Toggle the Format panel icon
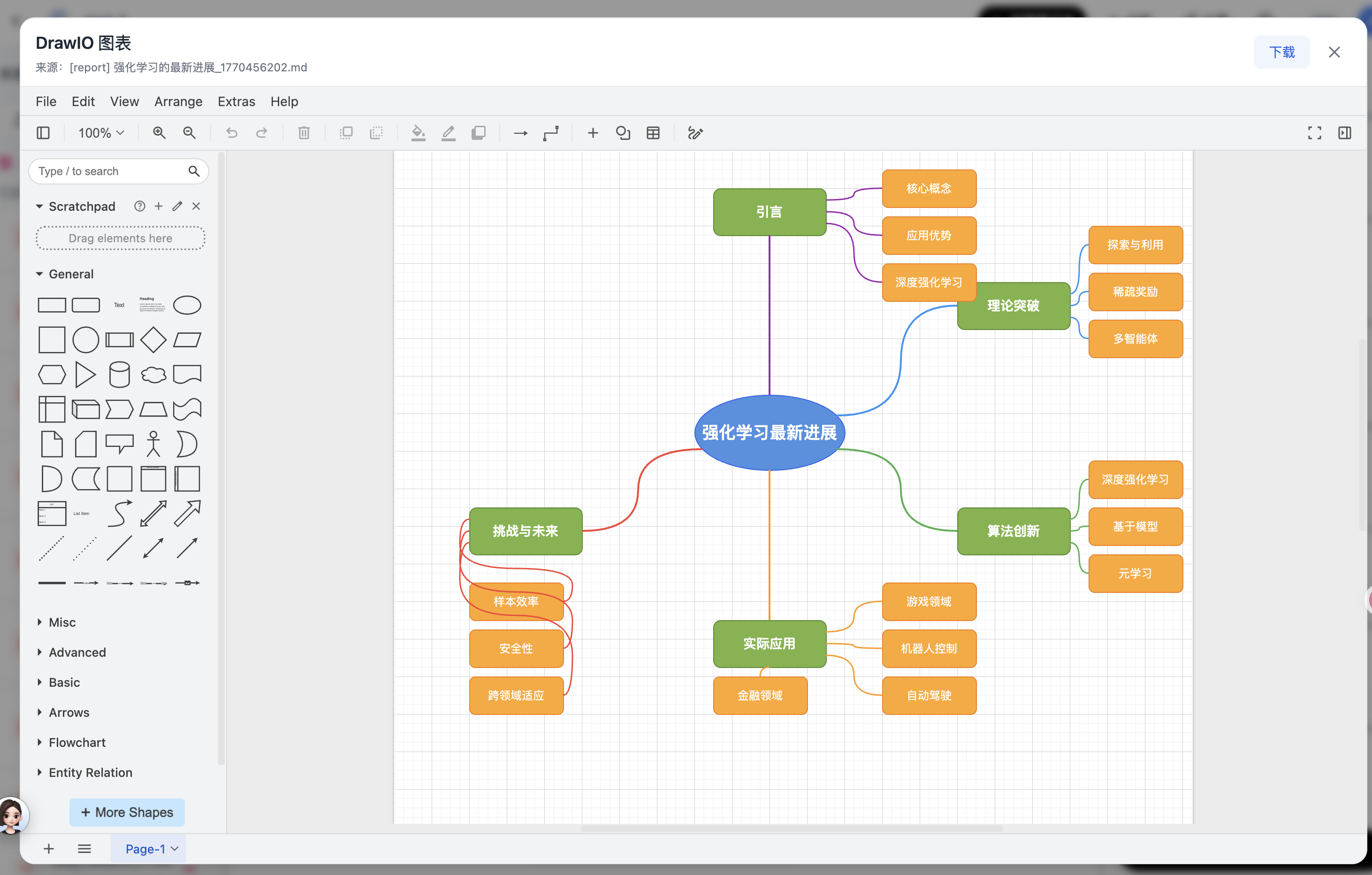Viewport: 1372px width, 875px height. coord(1345,133)
